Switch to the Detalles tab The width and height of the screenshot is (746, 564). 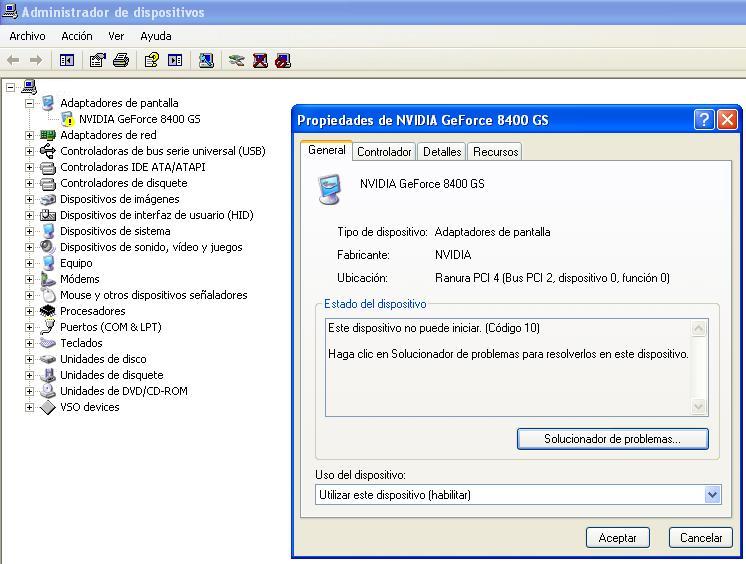tap(442, 152)
